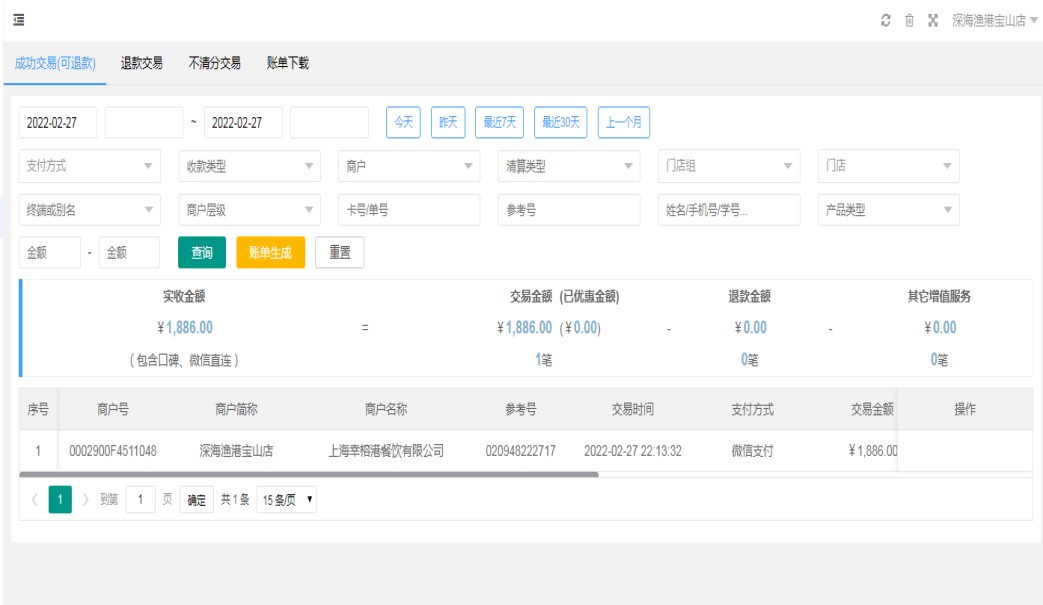Expand the 收款类型 dropdown
The width and height of the screenshot is (1043, 605).
(x=249, y=166)
